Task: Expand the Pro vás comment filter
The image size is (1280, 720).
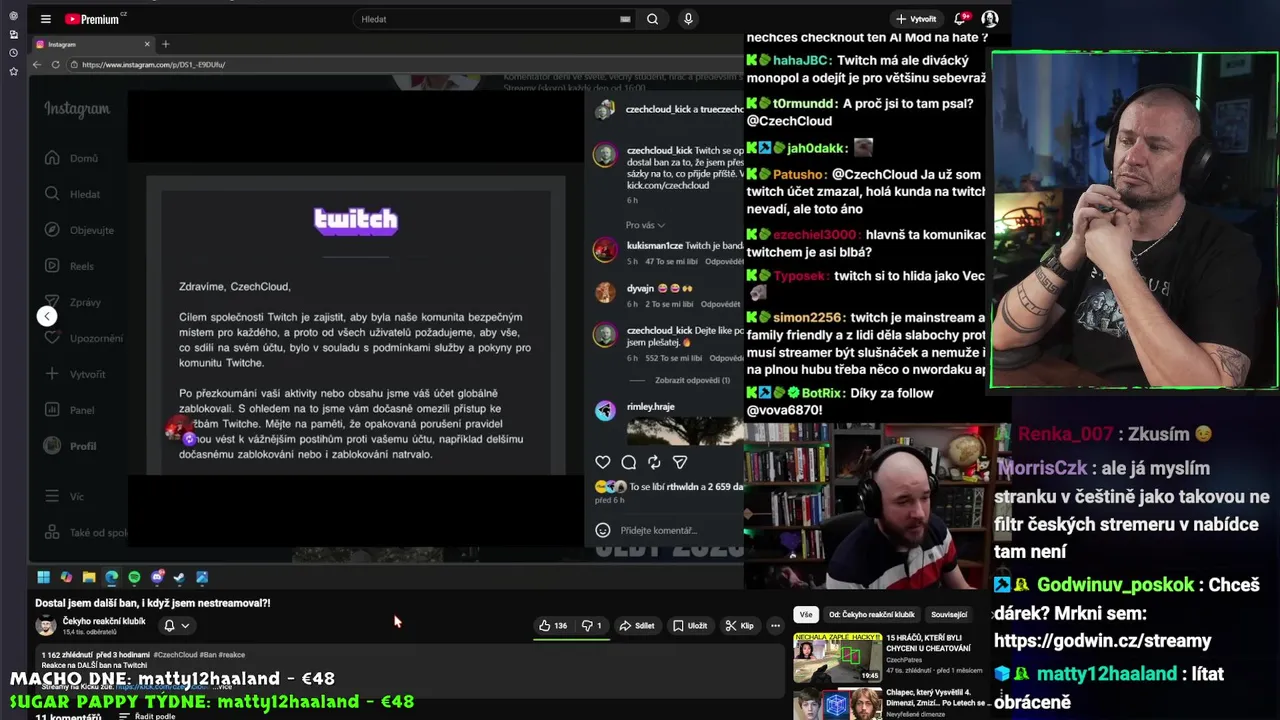Action: point(645,225)
